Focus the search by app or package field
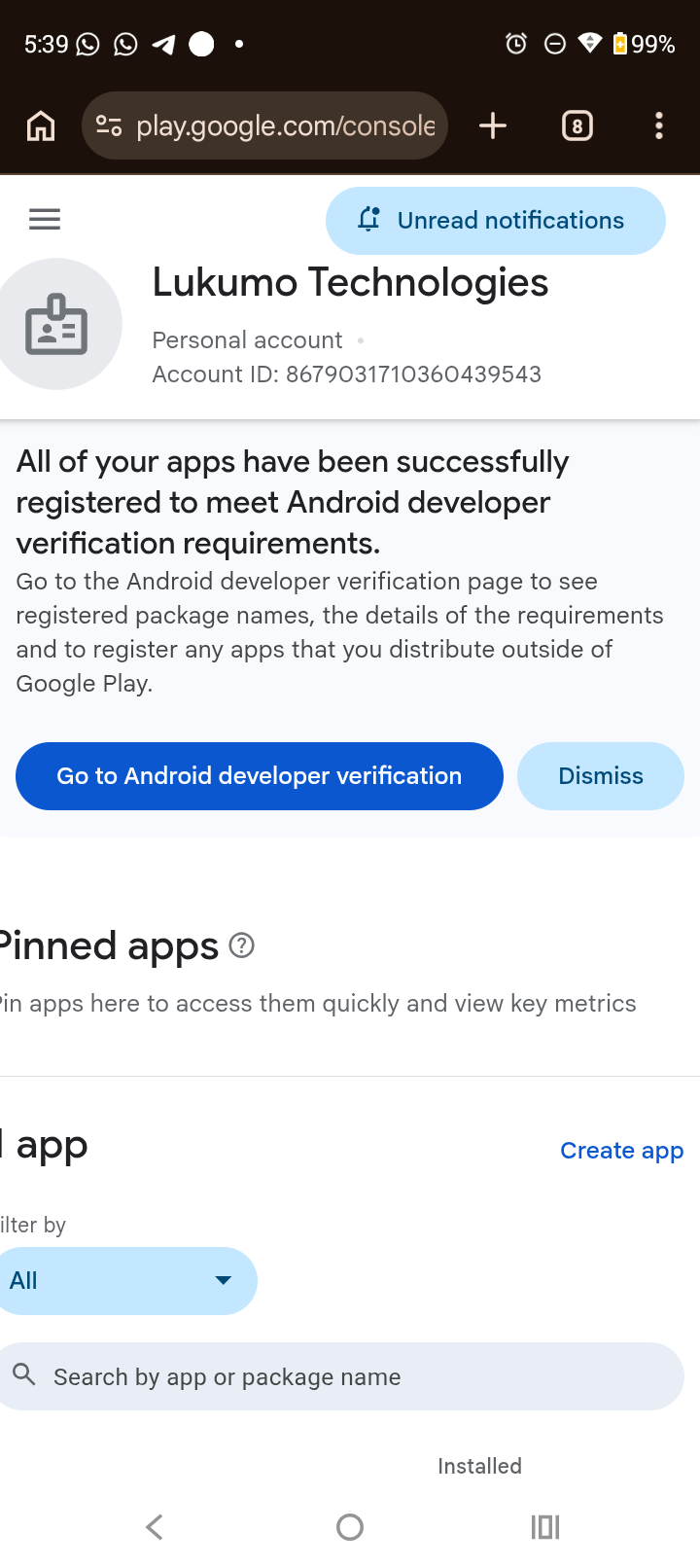Image resolution: width=700 pixels, height=1568 pixels. click(x=340, y=1376)
